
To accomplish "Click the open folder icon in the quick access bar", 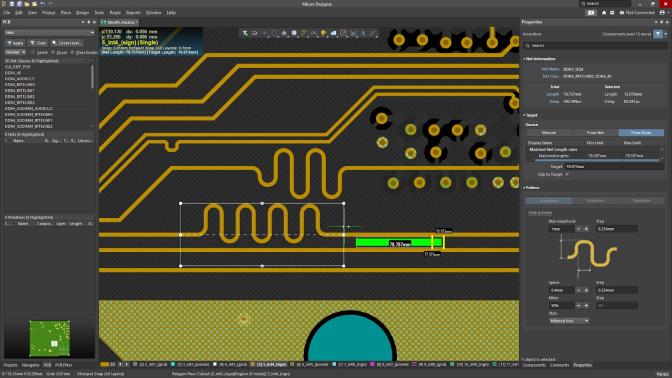I will click(27, 4).
